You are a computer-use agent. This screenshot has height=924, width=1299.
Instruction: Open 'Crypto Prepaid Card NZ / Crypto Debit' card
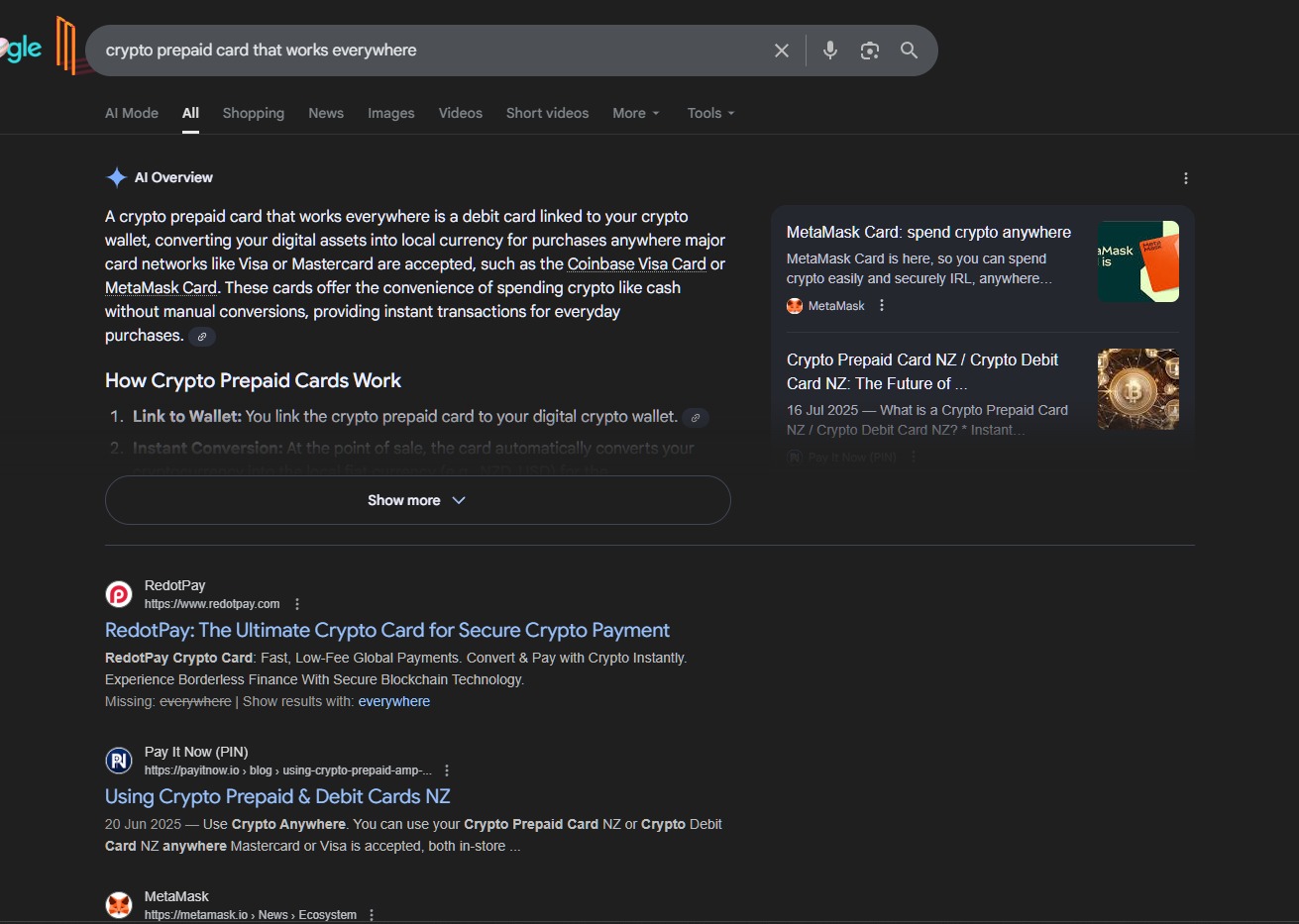922,371
